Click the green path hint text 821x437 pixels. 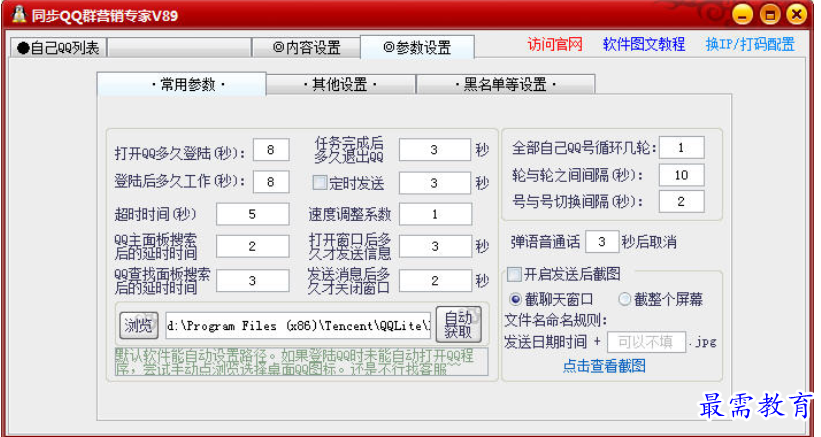click(x=301, y=362)
